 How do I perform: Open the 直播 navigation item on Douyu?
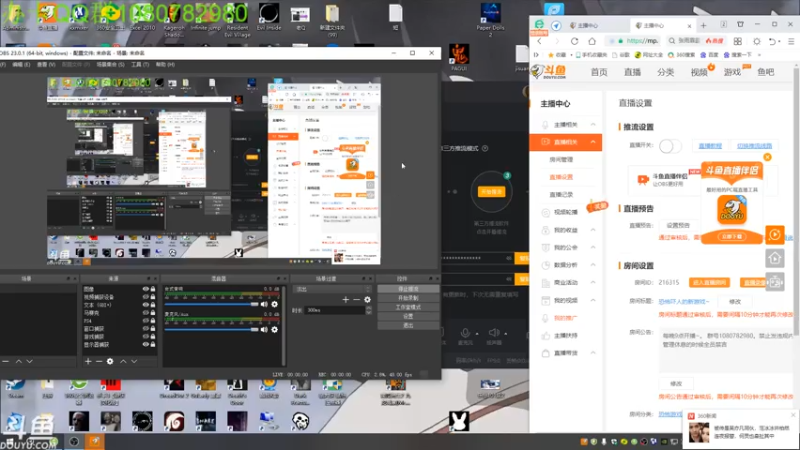632,72
